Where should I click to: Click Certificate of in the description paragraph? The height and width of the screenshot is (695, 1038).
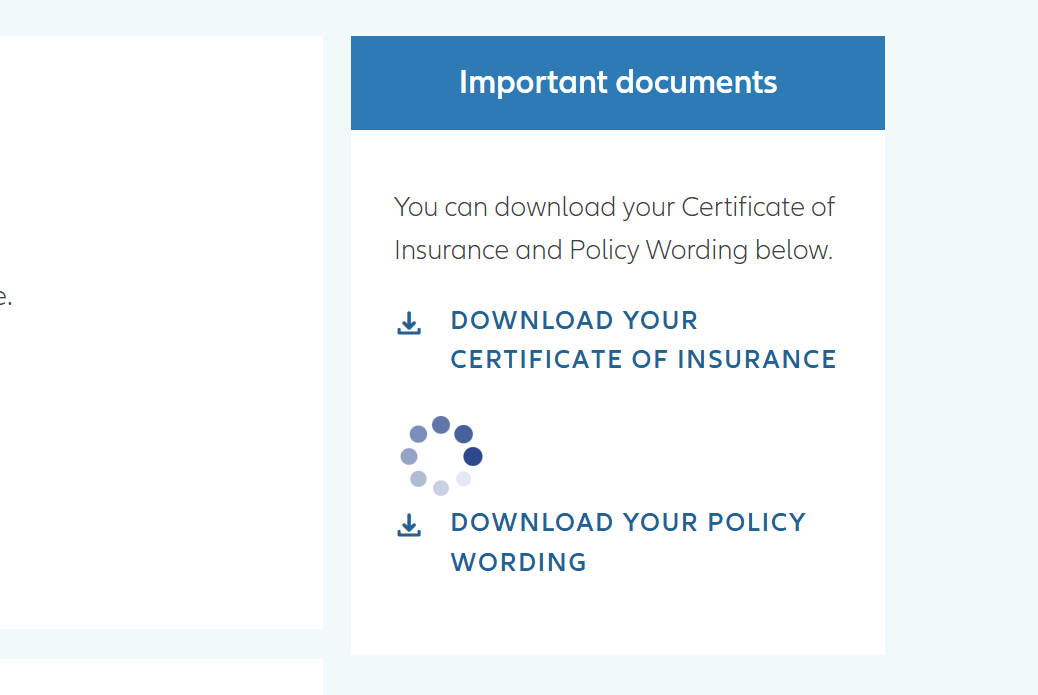[758, 207]
